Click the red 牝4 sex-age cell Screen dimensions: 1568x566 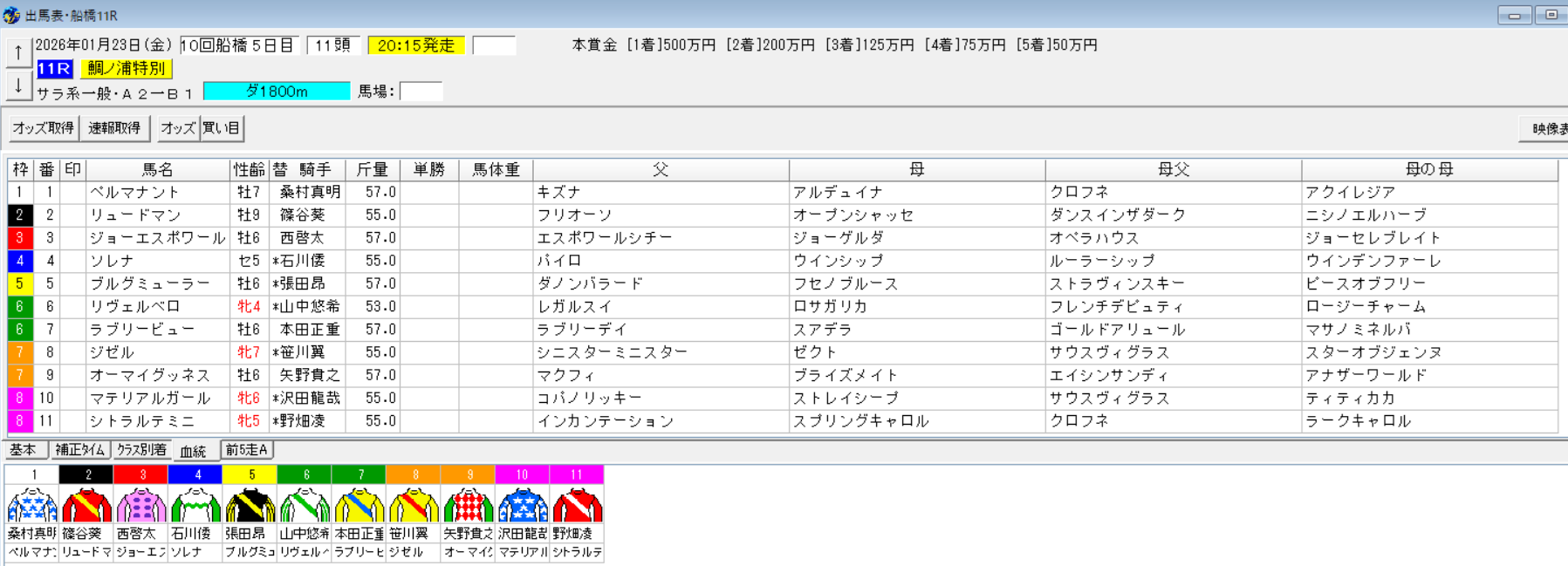tap(249, 306)
